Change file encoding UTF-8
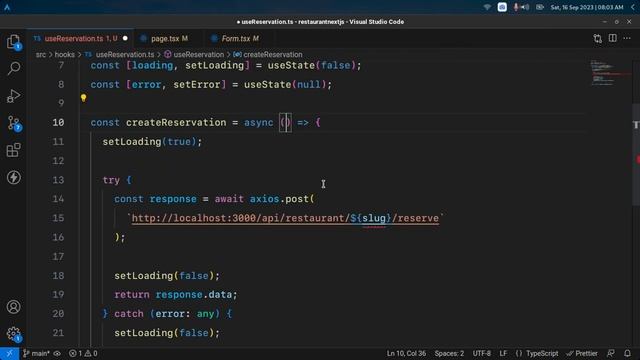 coord(482,353)
